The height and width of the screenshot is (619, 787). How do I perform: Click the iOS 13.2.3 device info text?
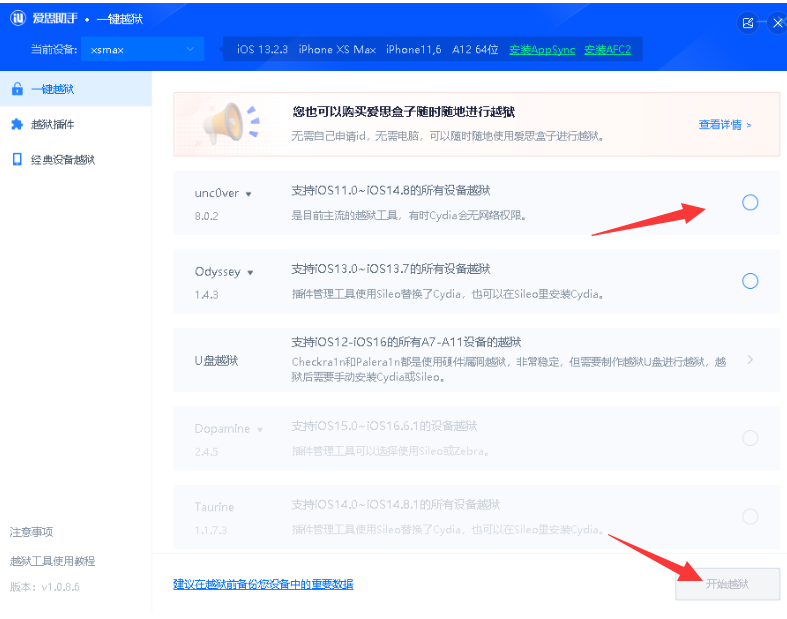(263, 49)
